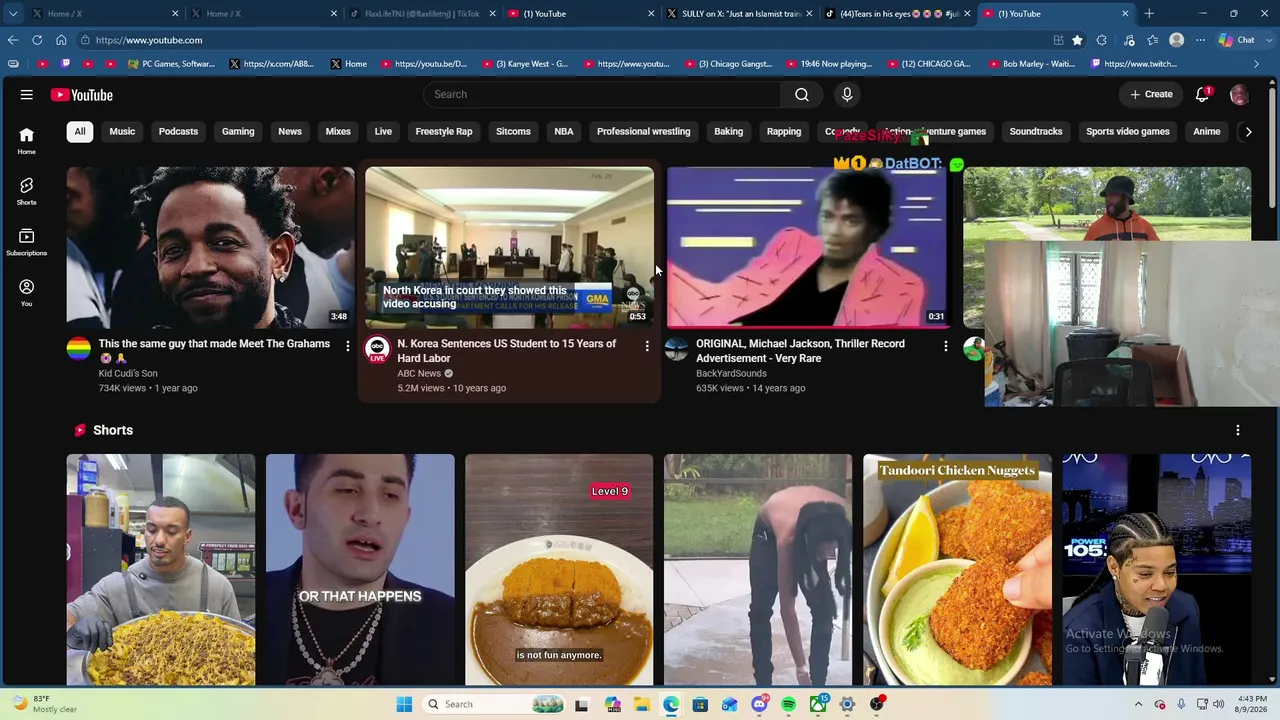Open the BackYardSounds channel avatar
The height and width of the screenshot is (720, 1280).
point(677,349)
